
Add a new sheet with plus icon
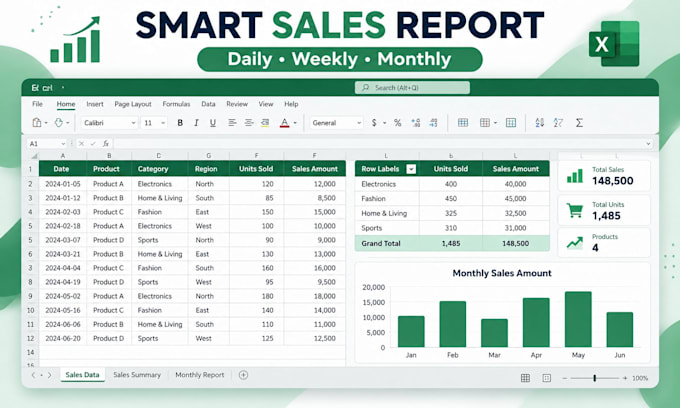pos(243,375)
